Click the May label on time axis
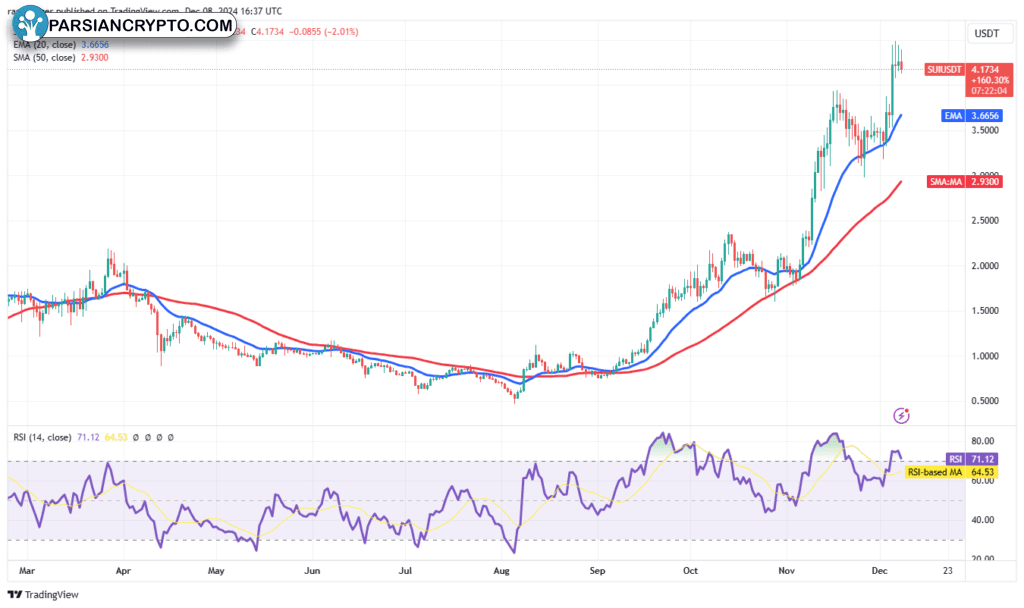The width and height of the screenshot is (1024, 608). pyautogui.click(x=216, y=570)
